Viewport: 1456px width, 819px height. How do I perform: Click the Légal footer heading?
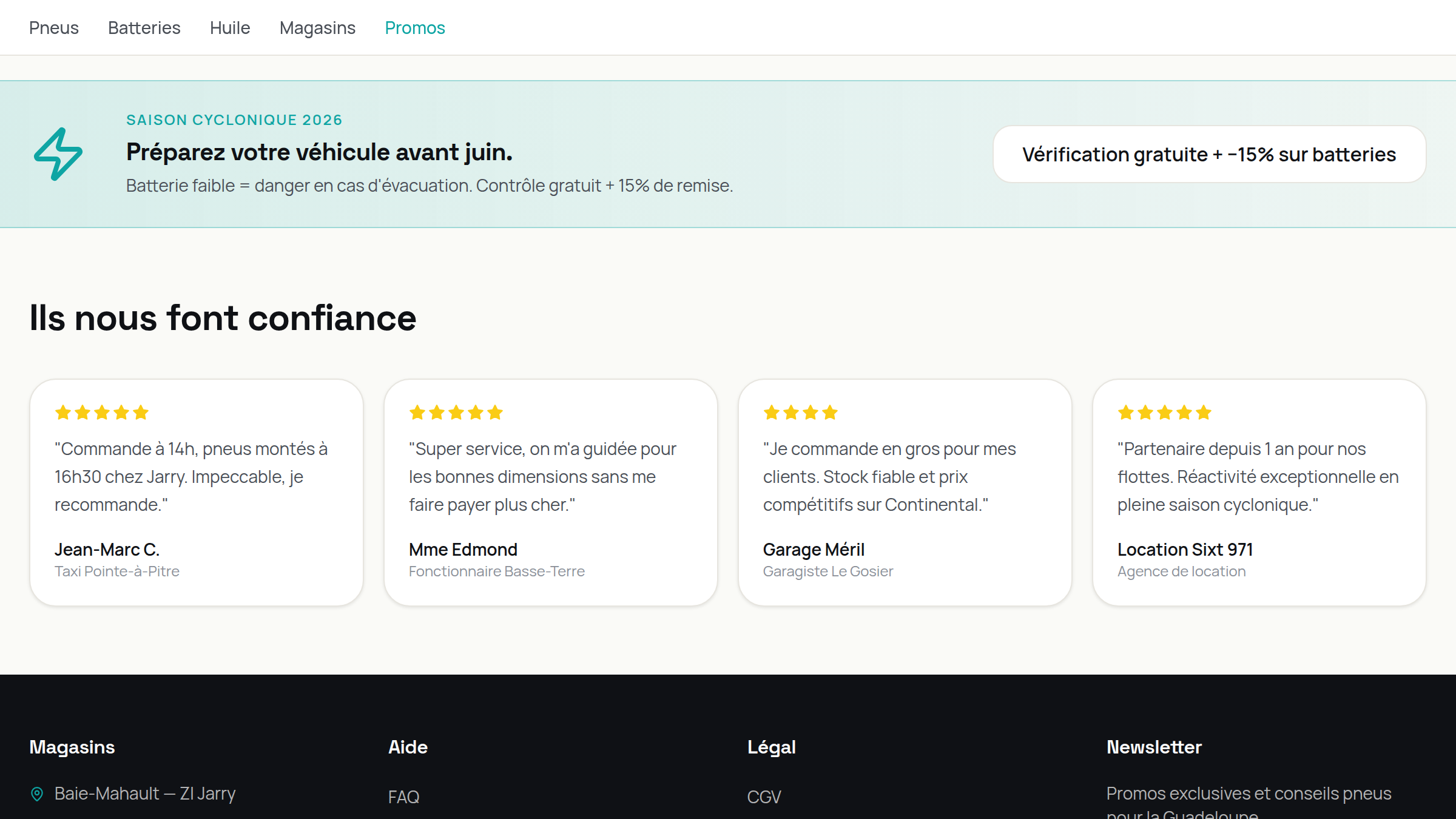772,747
